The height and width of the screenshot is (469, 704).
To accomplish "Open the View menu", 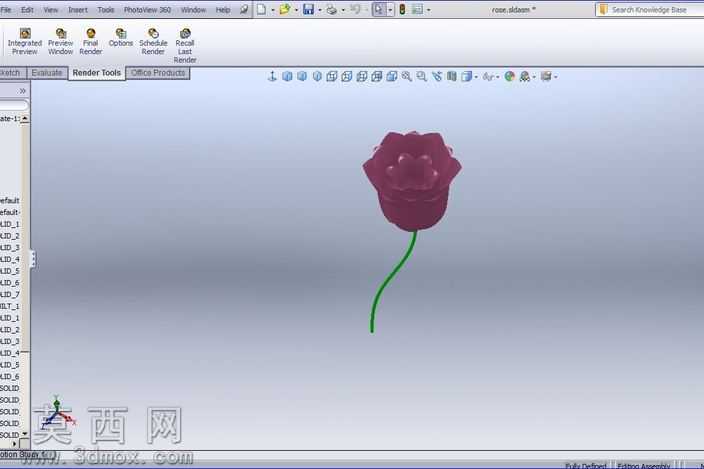I will [51, 9].
